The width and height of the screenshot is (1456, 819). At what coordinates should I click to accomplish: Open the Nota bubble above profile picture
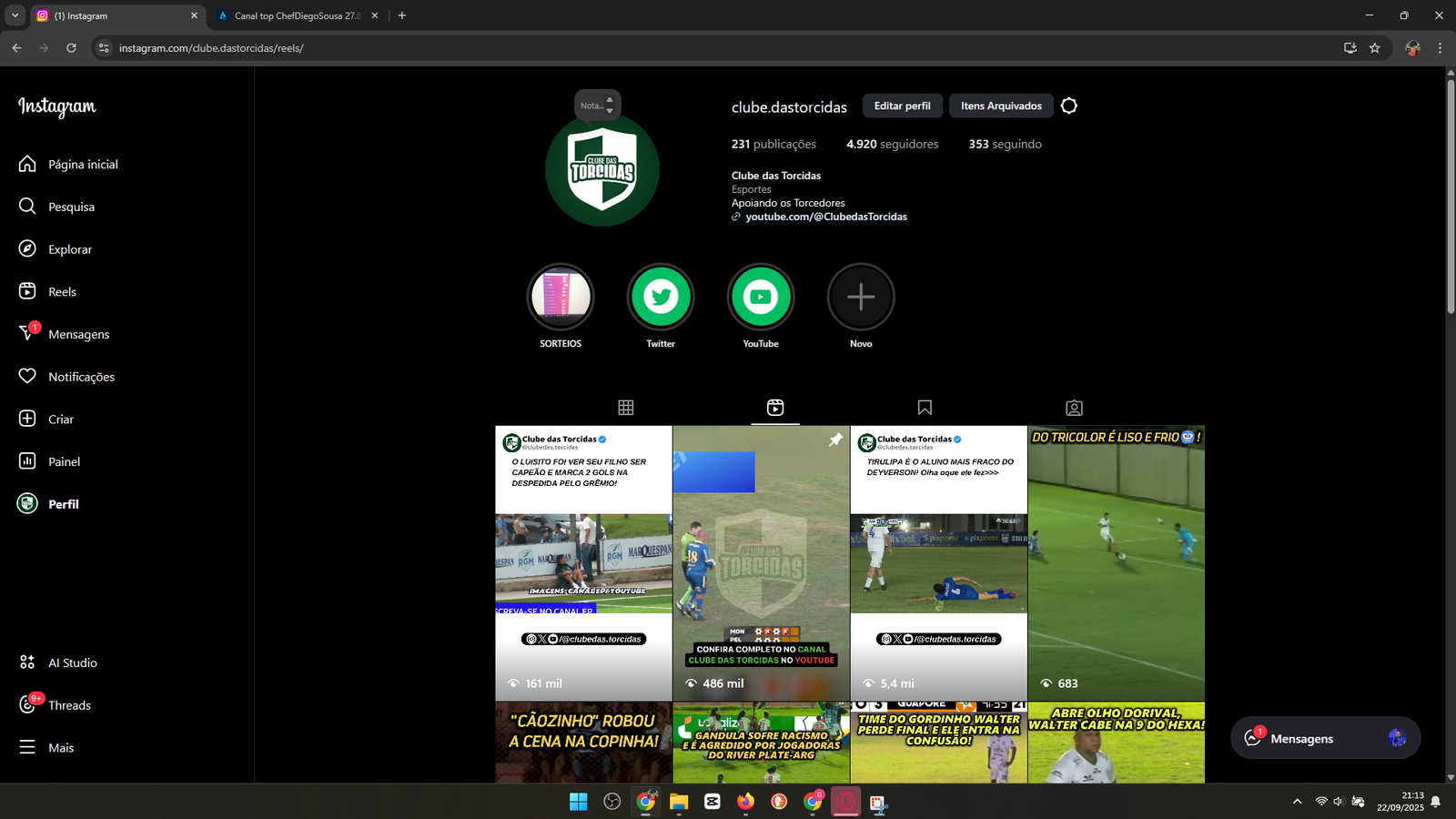click(x=597, y=106)
